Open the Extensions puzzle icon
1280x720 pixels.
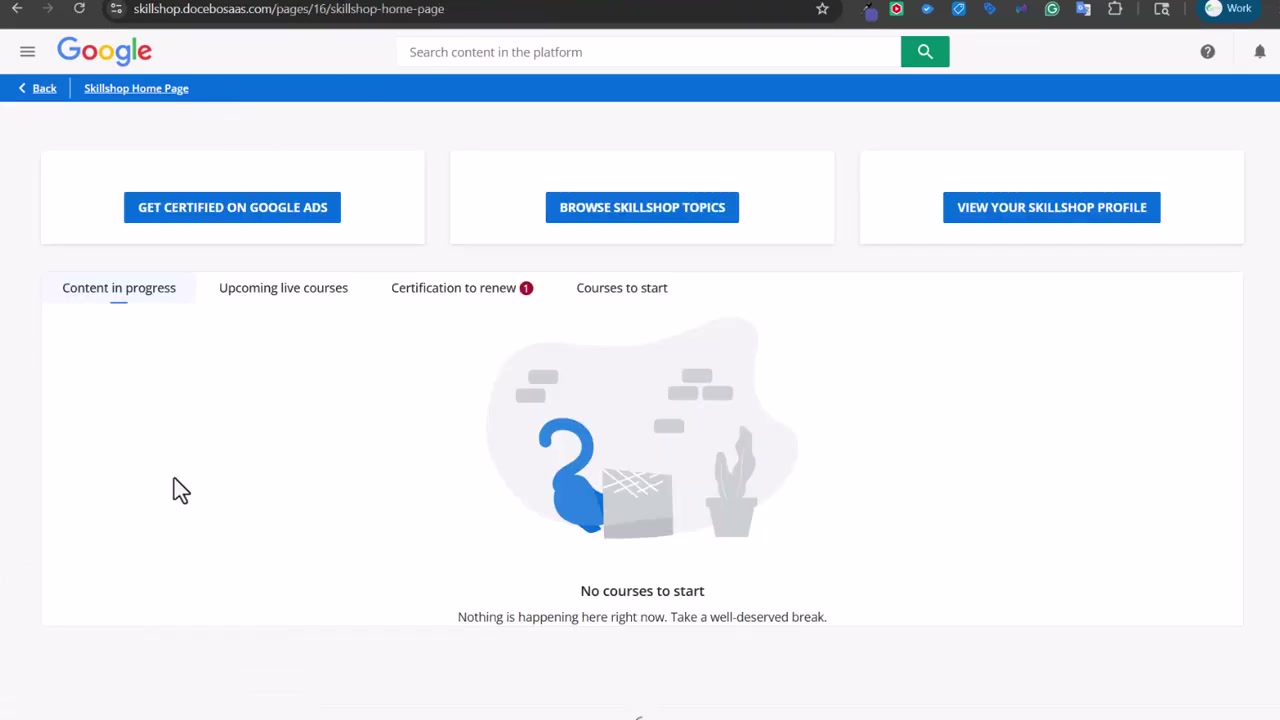[1115, 9]
